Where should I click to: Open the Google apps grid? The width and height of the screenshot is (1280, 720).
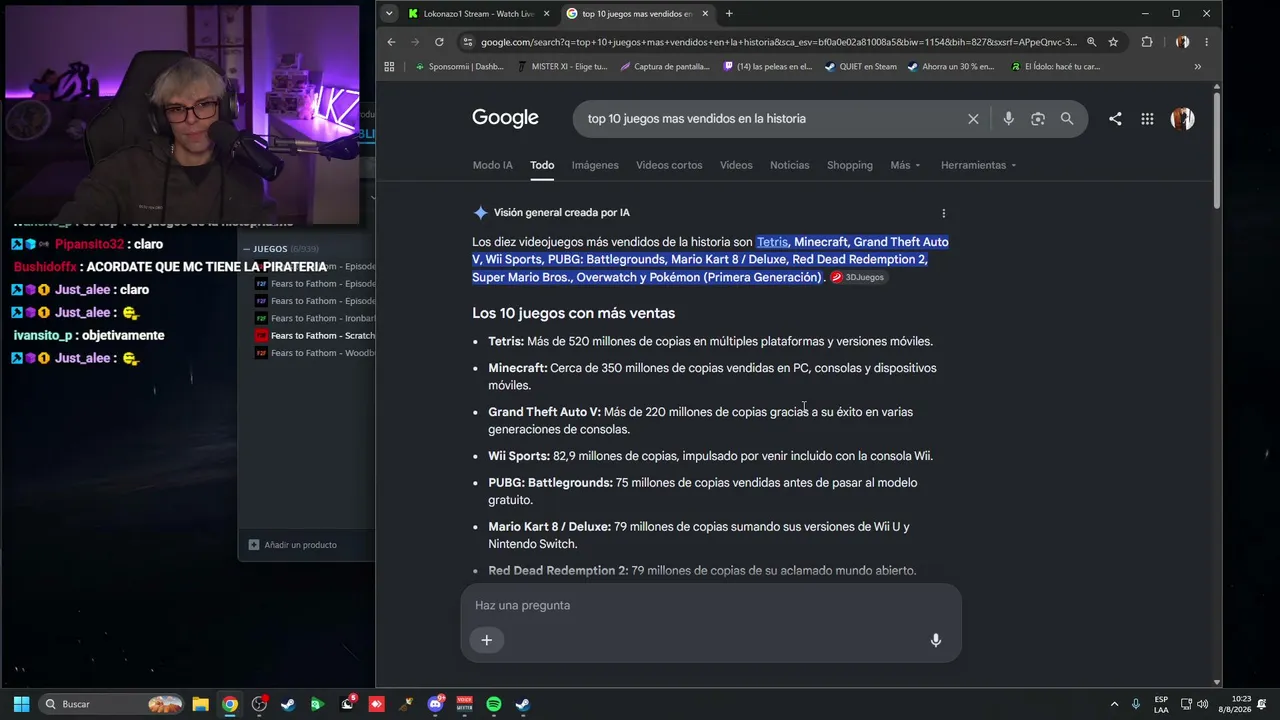[x=1147, y=119]
